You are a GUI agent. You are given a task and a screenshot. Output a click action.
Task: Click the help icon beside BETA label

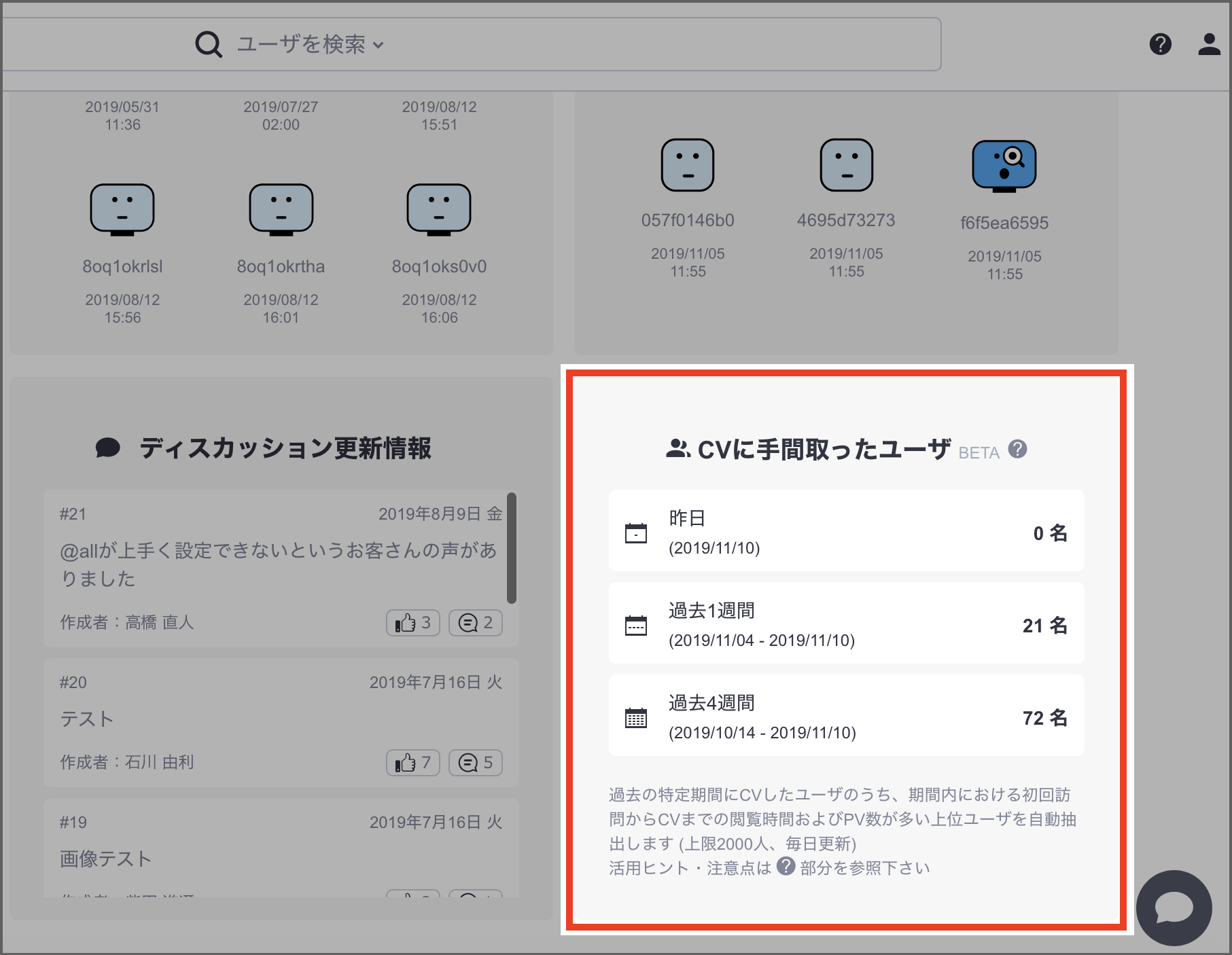[x=1017, y=449]
